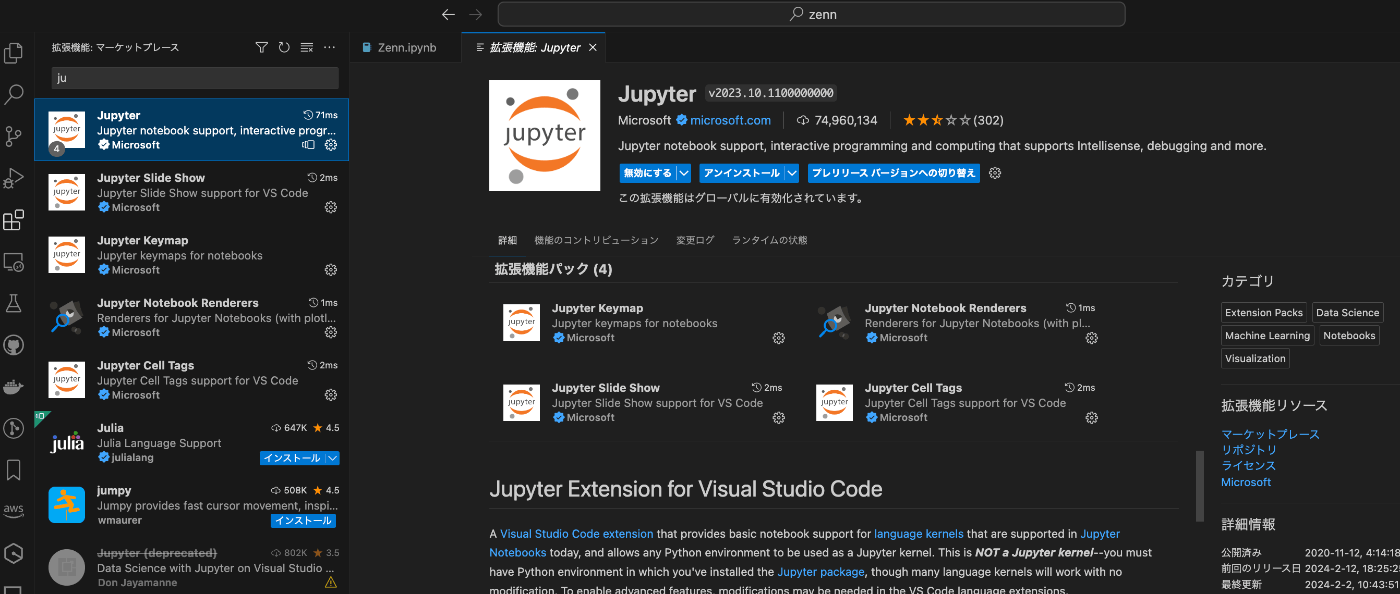This screenshot has height=594, width=1400.
Task: Open the Source Control view
Action: [14, 136]
